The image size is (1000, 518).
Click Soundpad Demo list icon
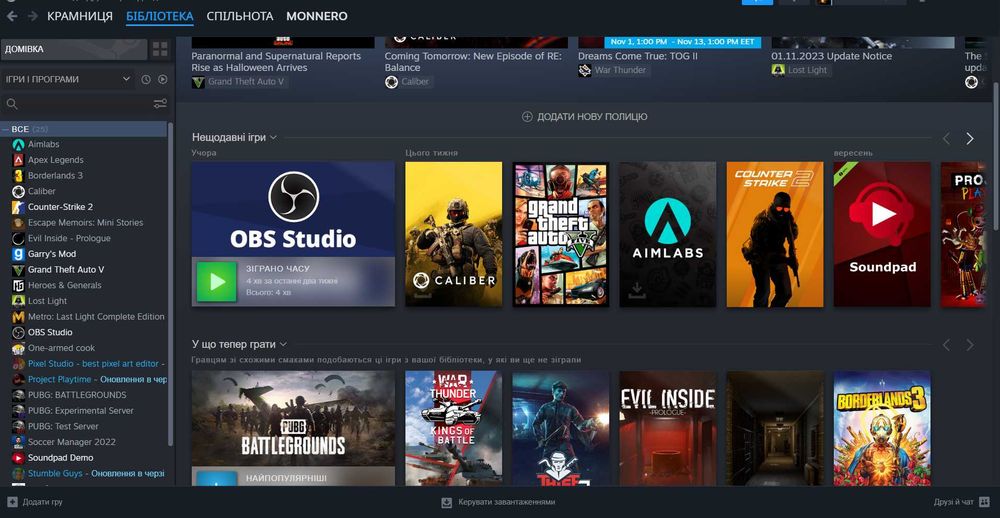(18, 457)
